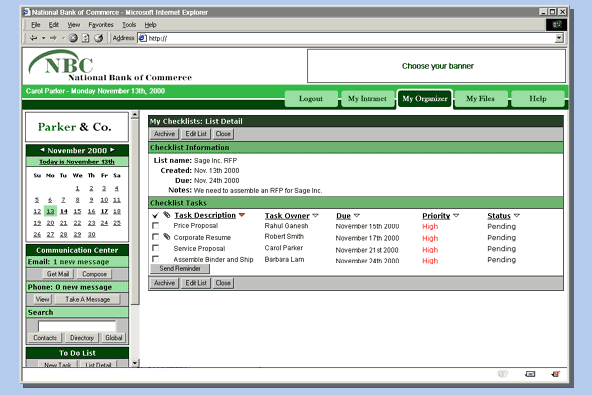Go to next month in calendar
The height and width of the screenshot is (395, 592).
pos(112,150)
